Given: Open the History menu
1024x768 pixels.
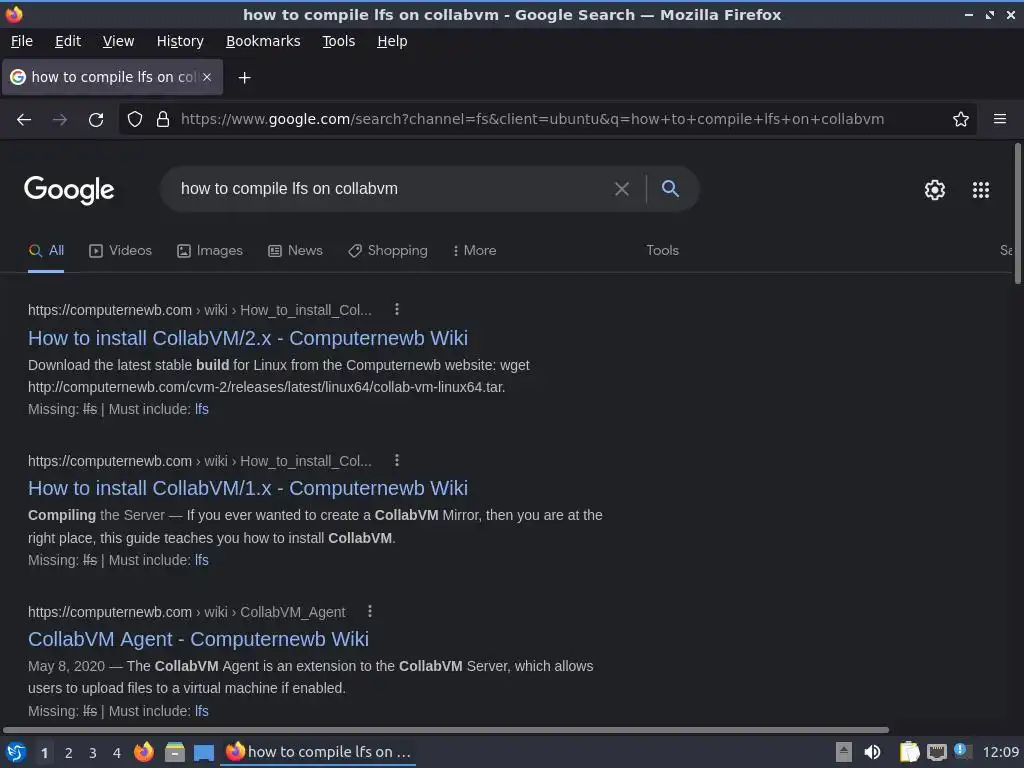Looking at the screenshot, I should pyautogui.click(x=180, y=41).
